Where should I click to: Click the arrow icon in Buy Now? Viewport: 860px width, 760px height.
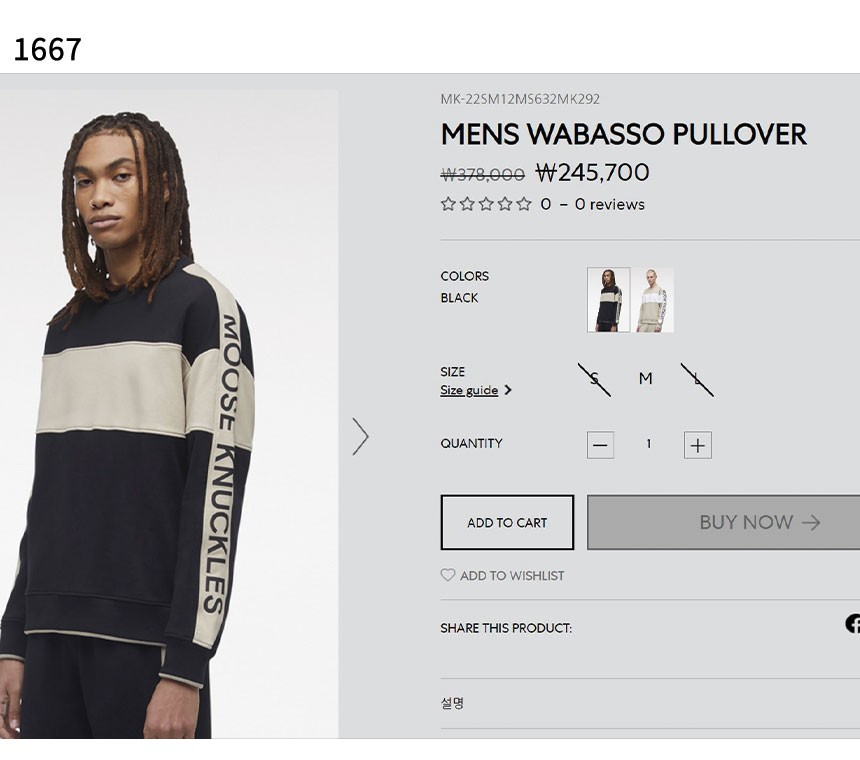pyautogui.click(x=811, y=523)
